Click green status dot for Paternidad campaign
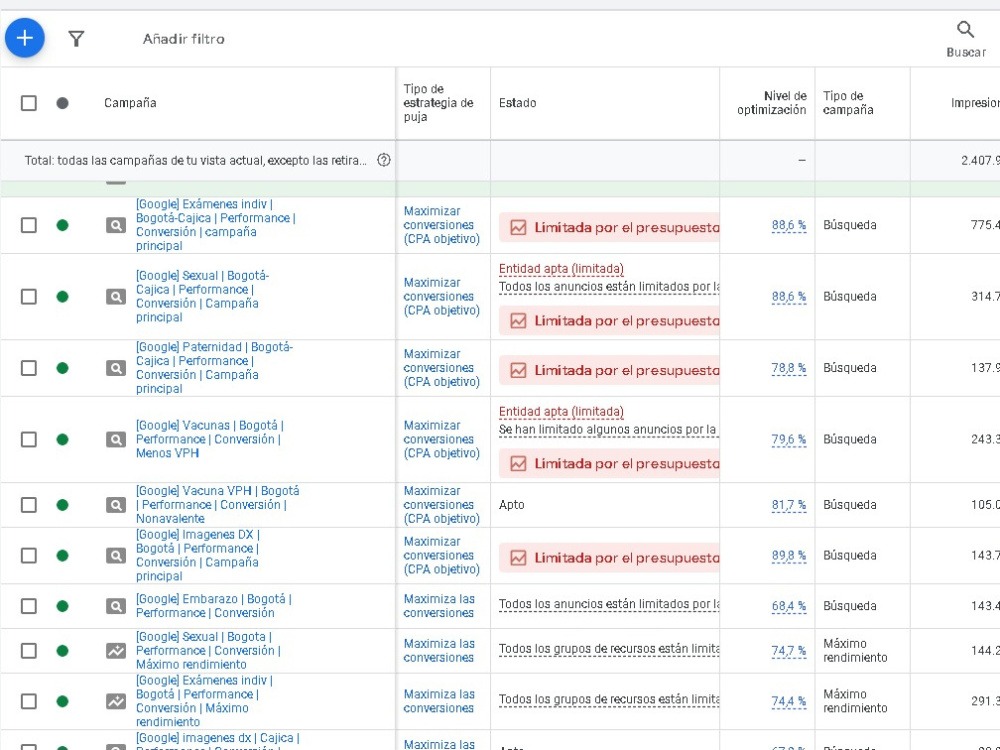1000x750 pixels. coord(62,368)
